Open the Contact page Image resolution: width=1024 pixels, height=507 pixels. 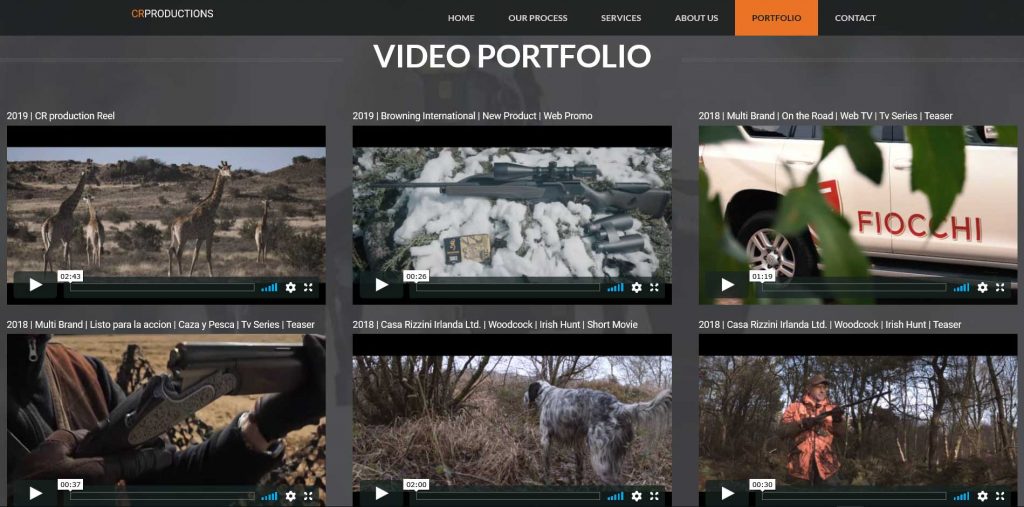click(x=855, y=18)
